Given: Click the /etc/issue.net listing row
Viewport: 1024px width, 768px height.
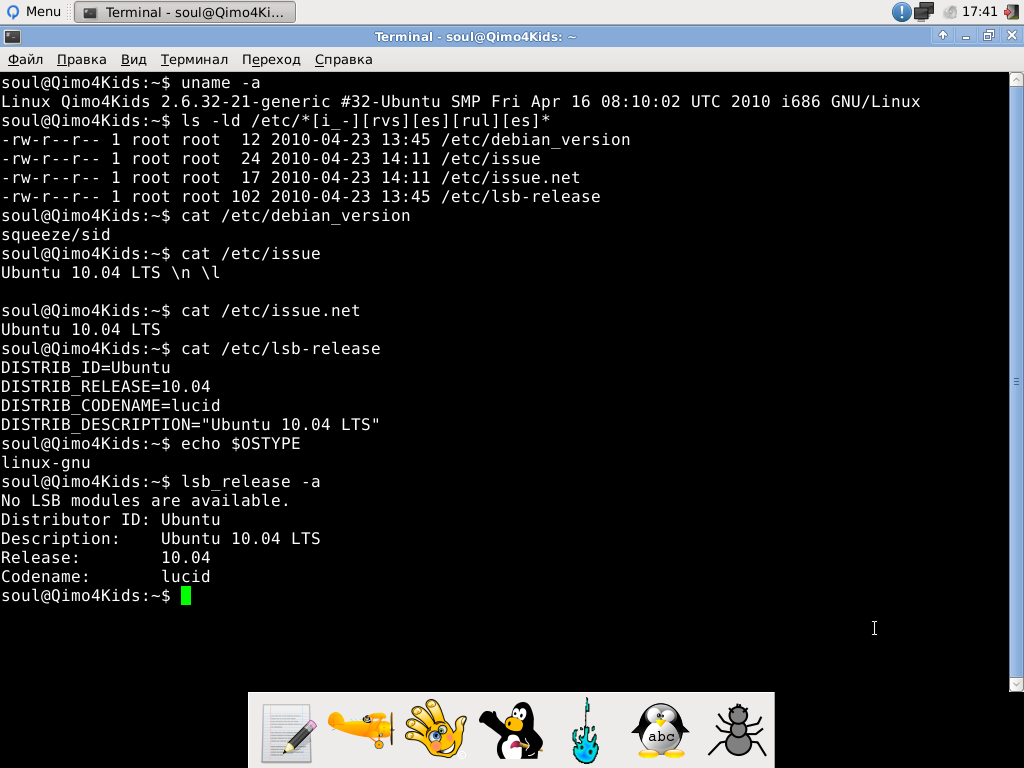Looking at the screenshot, I should pyautogui.click(x=291, y=178).
